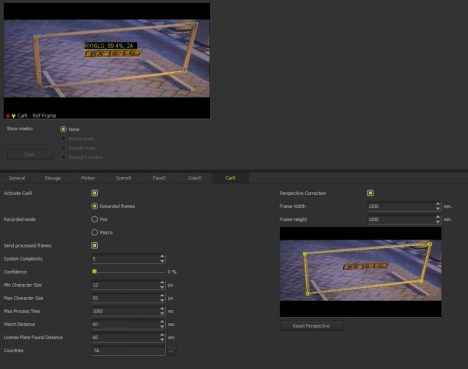Click top-right corner handle of perspective frame
This screenshot has width=468, height=369.
[x=430, y=244]
